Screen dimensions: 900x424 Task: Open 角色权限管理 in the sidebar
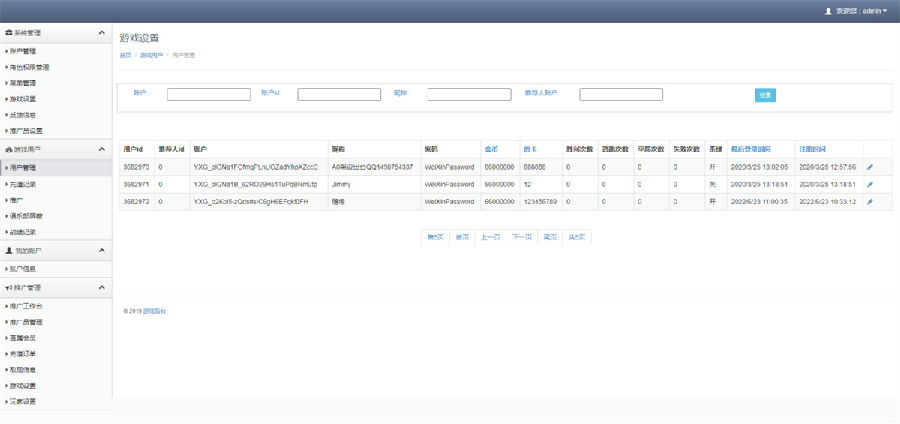tap(30, 67)
